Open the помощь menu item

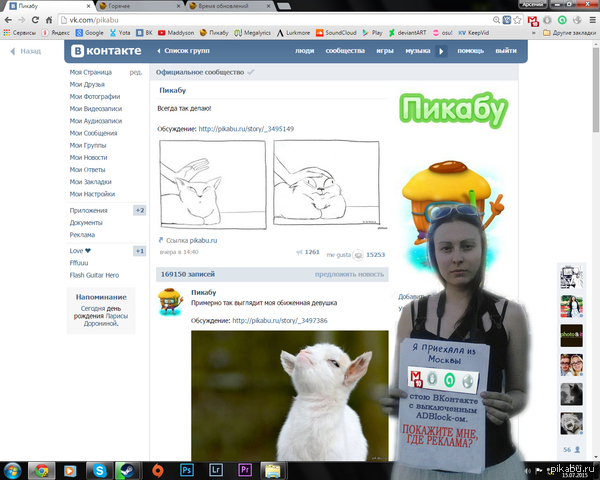point(471,51)
